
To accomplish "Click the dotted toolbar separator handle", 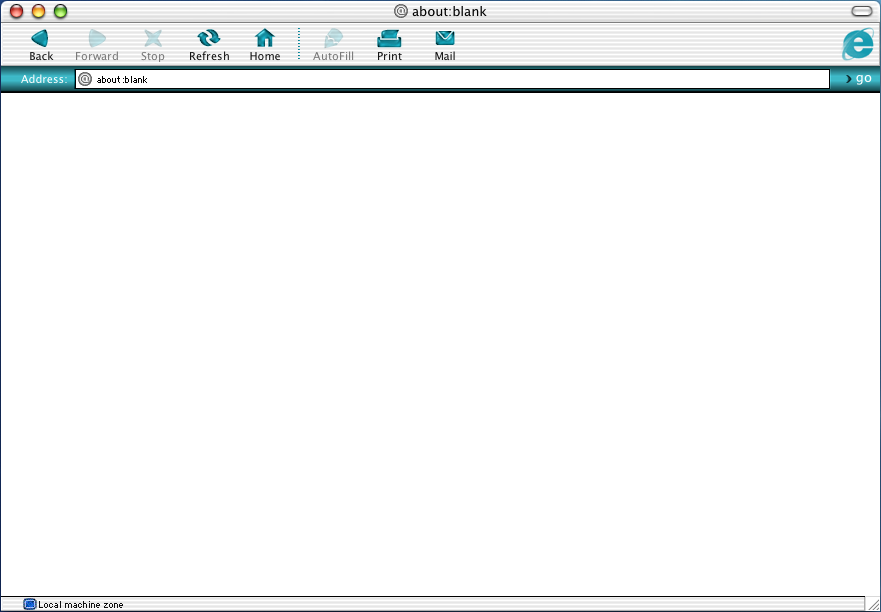I will [299, 44].
